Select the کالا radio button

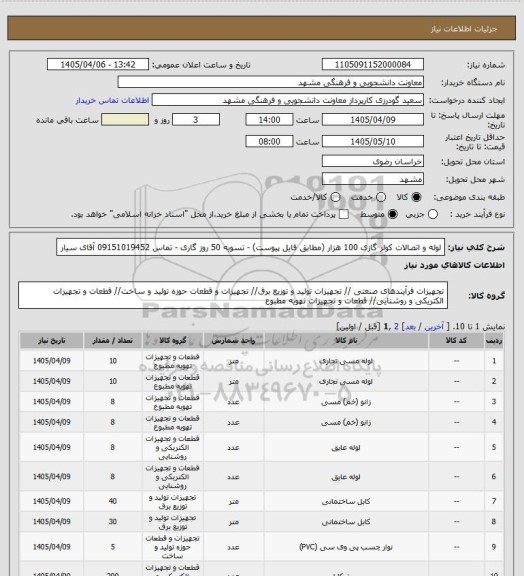tap(416, 197)
